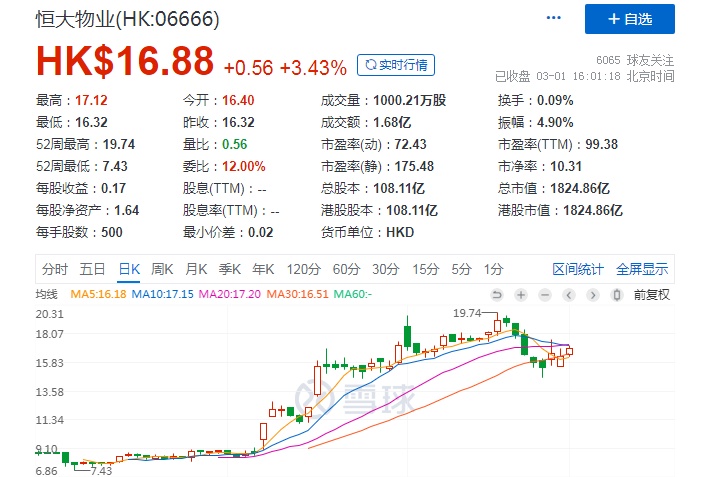Switch to the 30分 interval tab
Screen dimensions: 711x477
385,269
